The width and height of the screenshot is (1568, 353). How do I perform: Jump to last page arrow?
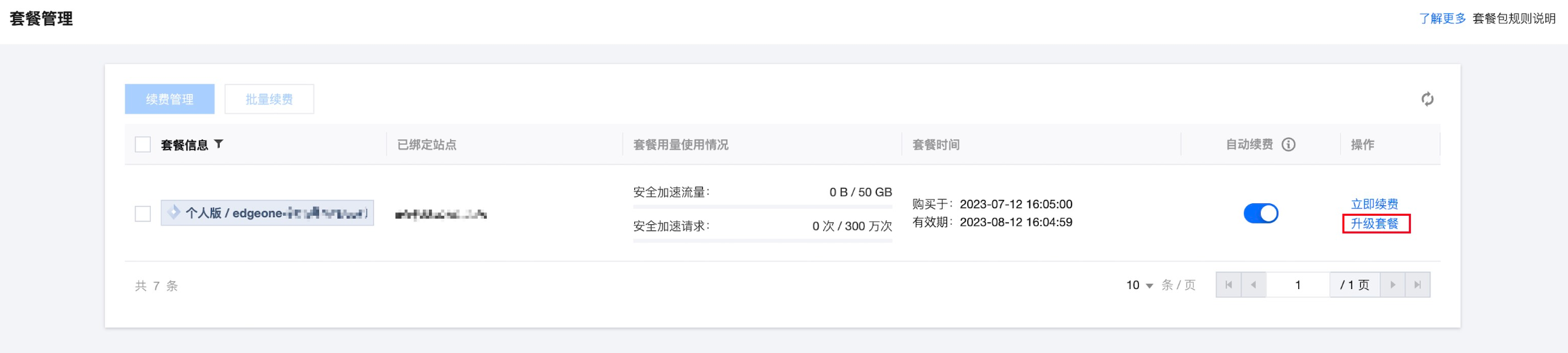1418,285
